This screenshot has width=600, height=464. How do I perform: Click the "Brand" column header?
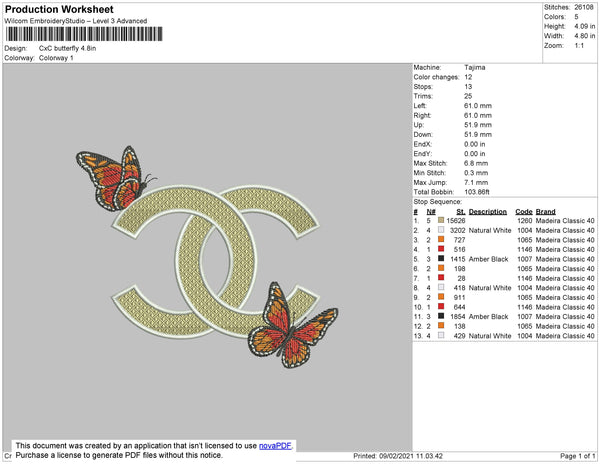[545, 212]
